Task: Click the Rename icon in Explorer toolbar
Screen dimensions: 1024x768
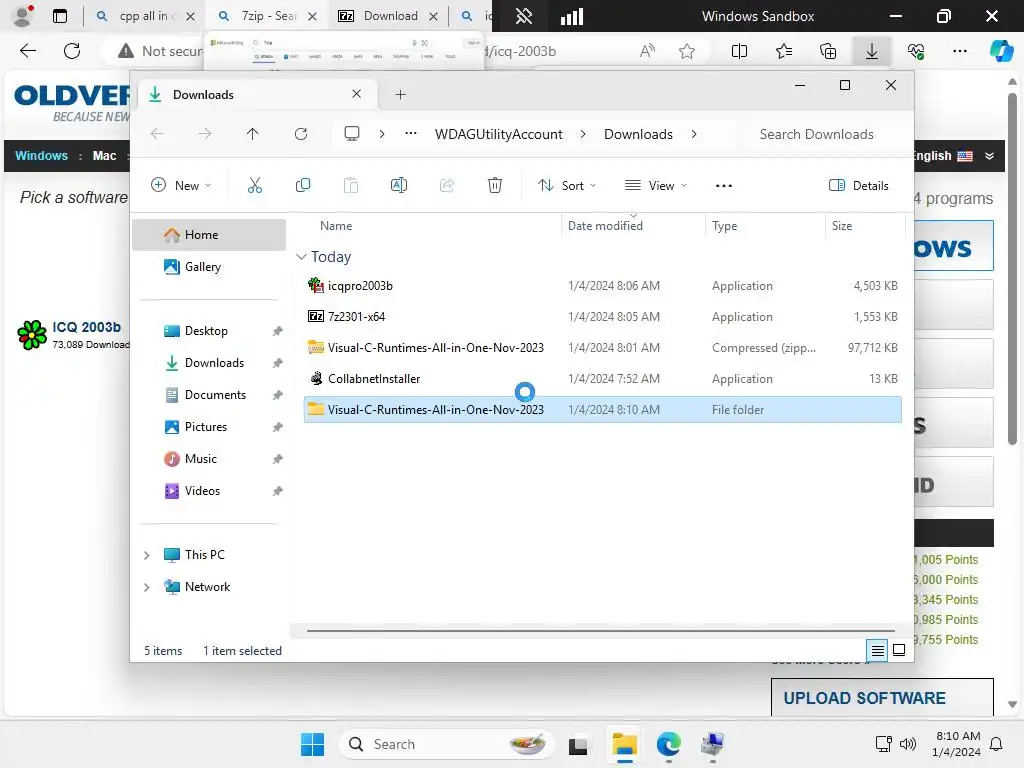Action: pyautogui.click(x=398, y=185)
